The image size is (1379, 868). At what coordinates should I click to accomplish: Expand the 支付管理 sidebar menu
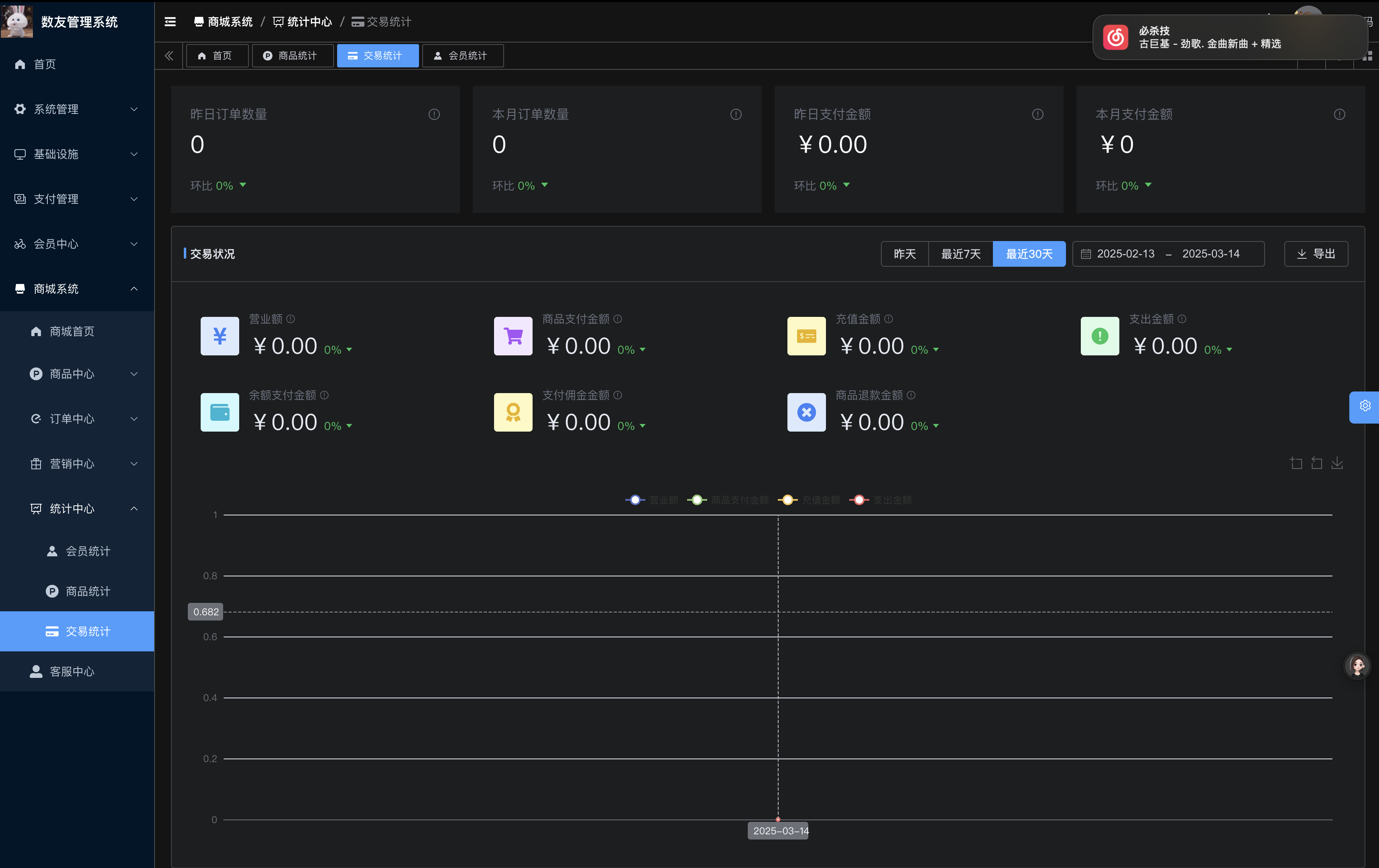77,199
